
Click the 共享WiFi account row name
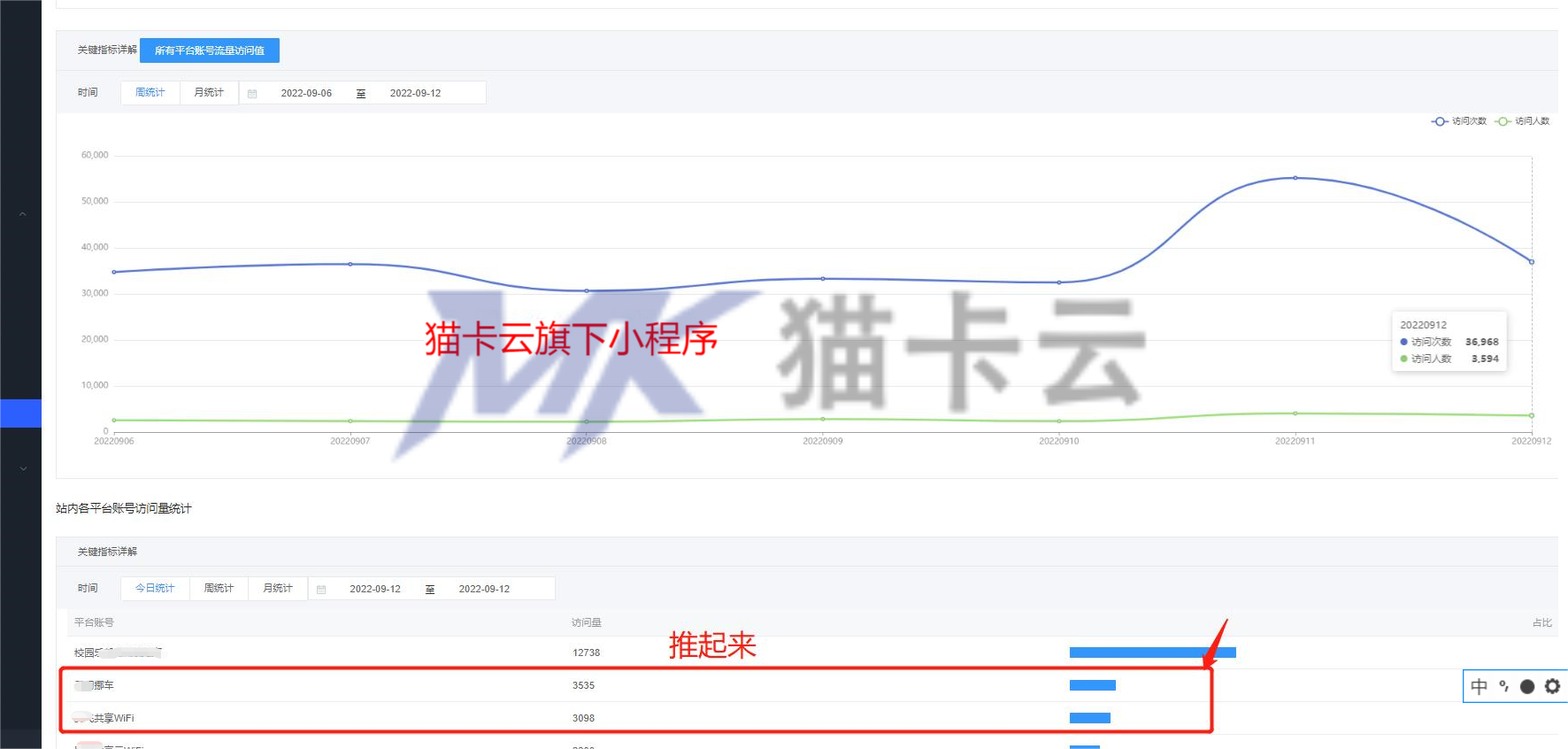(x=104, y=718)
